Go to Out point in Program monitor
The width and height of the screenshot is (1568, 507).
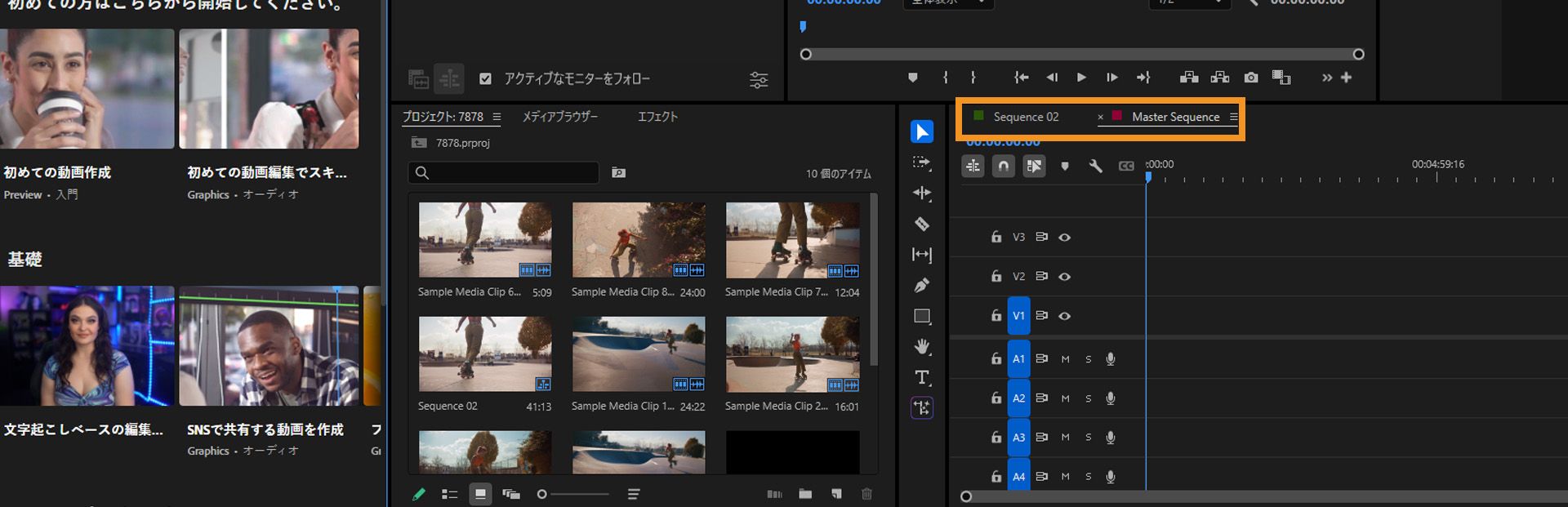[x=1143, y=78]
